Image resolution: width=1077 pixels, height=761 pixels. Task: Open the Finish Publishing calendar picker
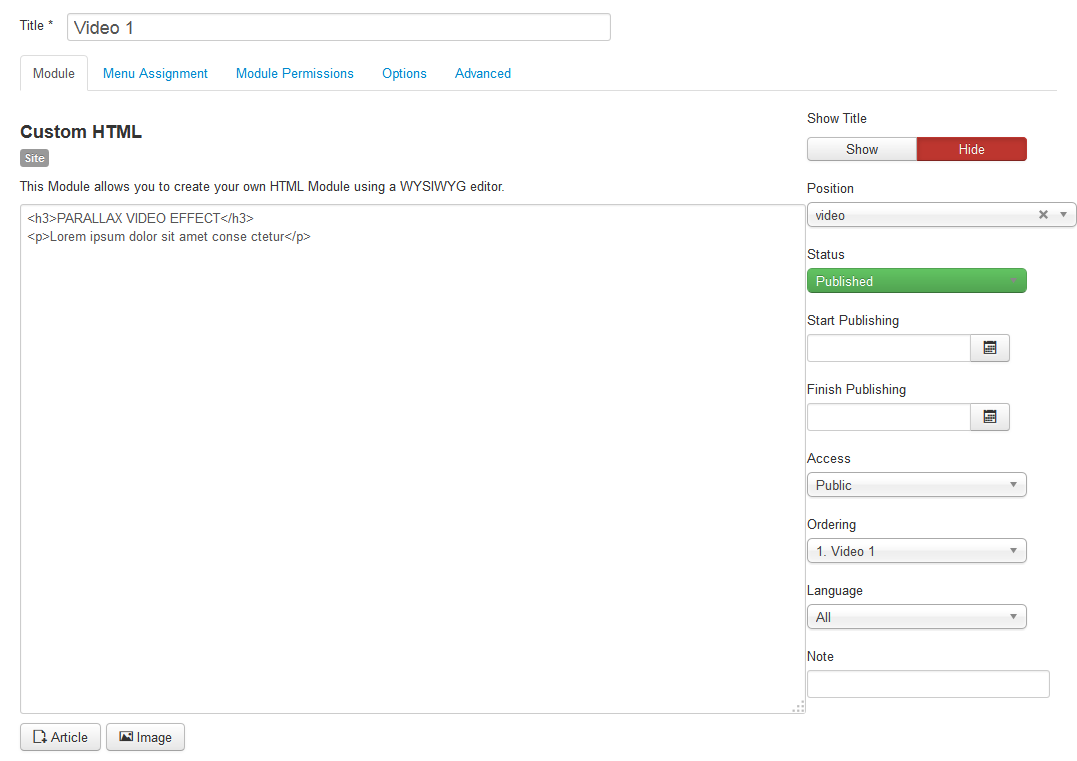[989, 417]
